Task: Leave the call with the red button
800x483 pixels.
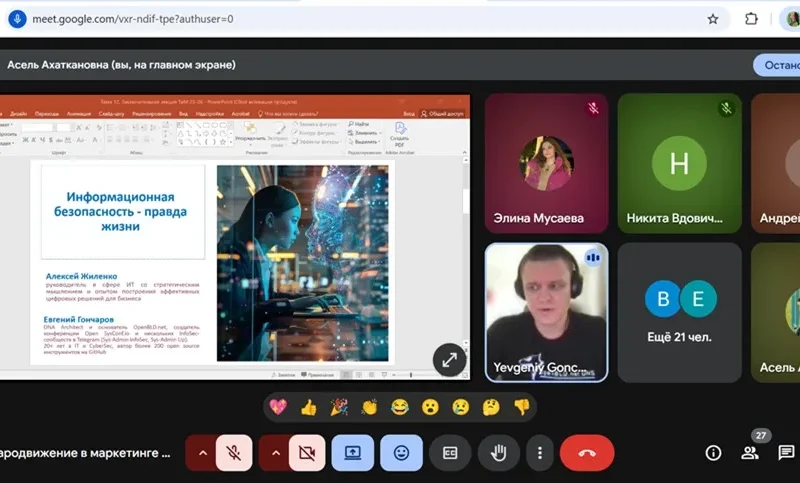Action: pos(587,453)
